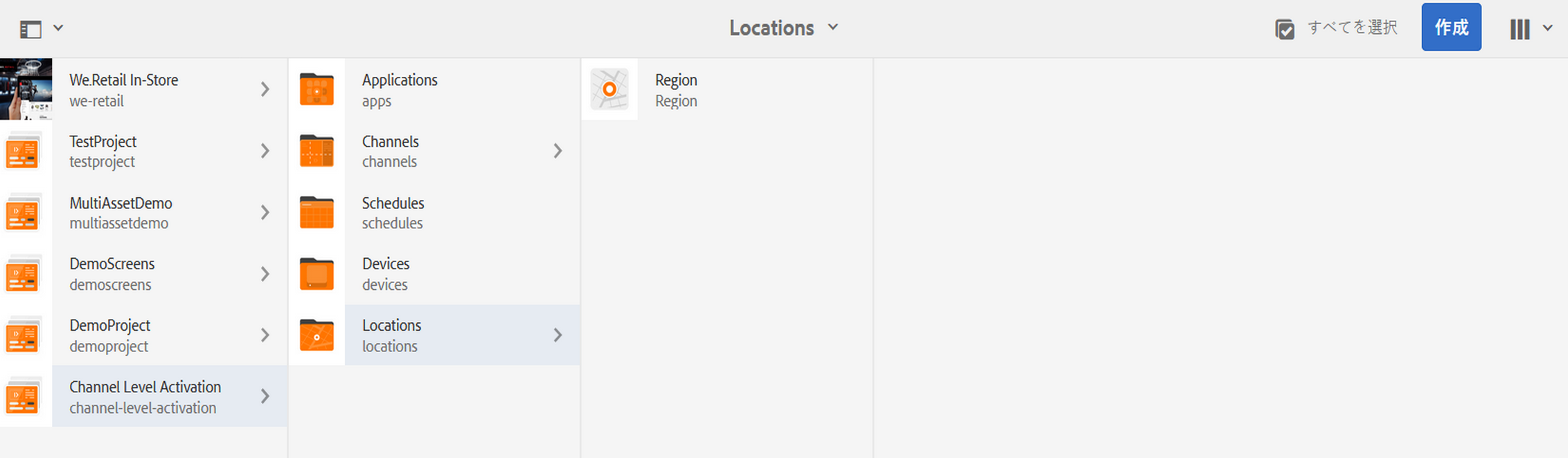The image size is (1568, 458).
Task: Select the Devices folder icon
Action: click(x=317, y=274)
